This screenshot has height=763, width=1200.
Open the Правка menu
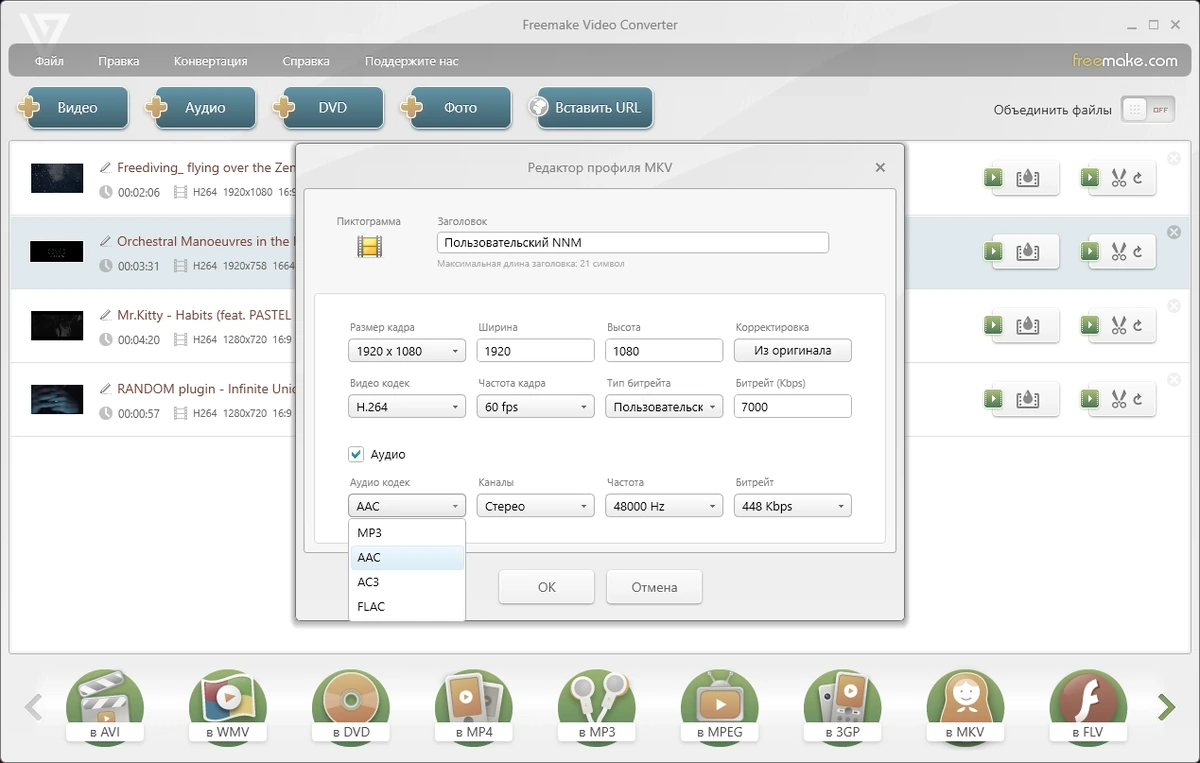coord(119,61)
